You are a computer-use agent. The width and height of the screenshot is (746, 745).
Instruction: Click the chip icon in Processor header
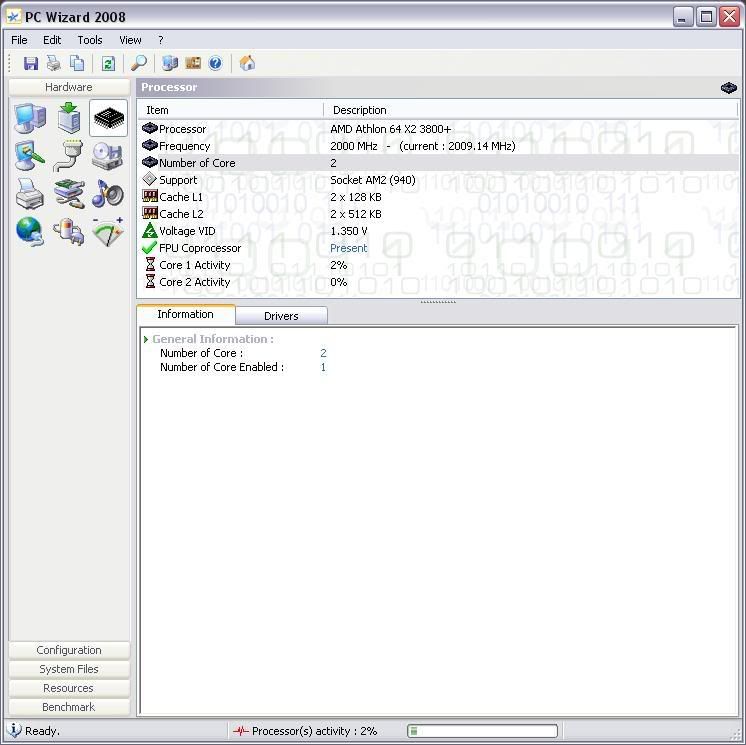pos(728,88)
